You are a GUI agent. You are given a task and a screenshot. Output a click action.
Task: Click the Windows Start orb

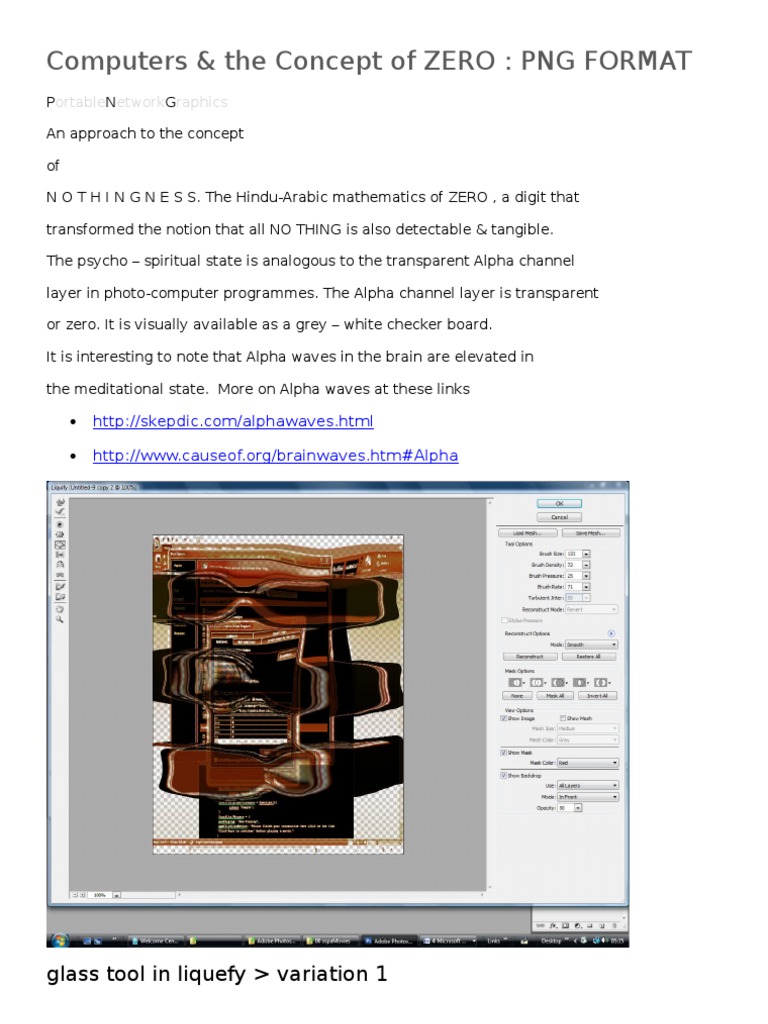60,940
